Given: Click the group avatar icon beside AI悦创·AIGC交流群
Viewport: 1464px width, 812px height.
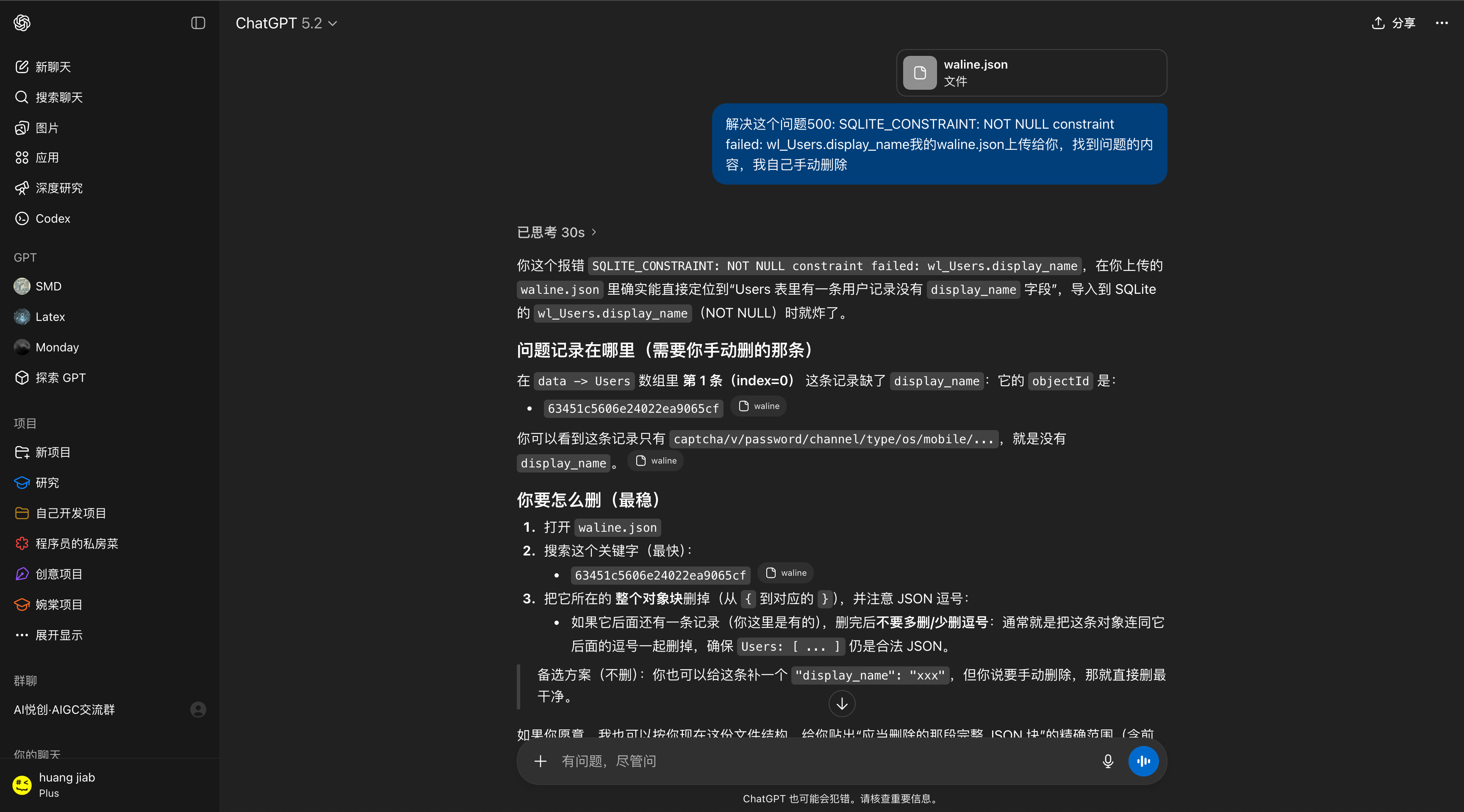Looking at the screenshot, I should click(x=198, y=709).
